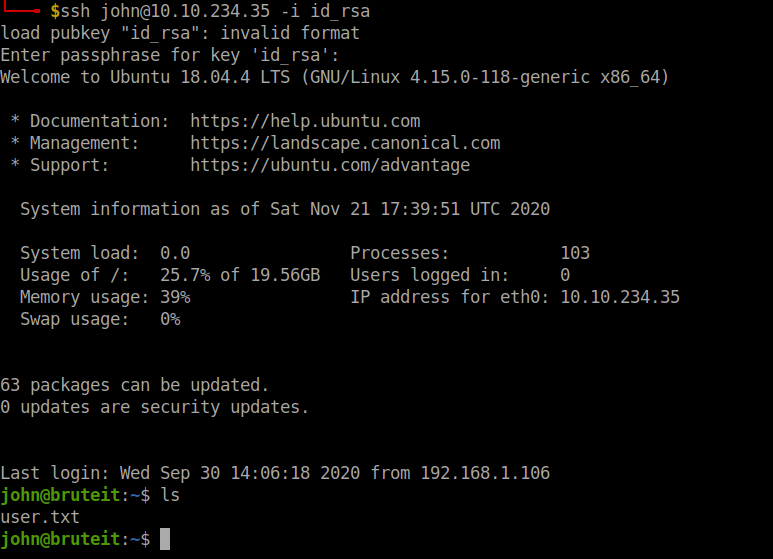
Task: Open the landscape.canonical.com management link
Action: (x=345, y=143)
